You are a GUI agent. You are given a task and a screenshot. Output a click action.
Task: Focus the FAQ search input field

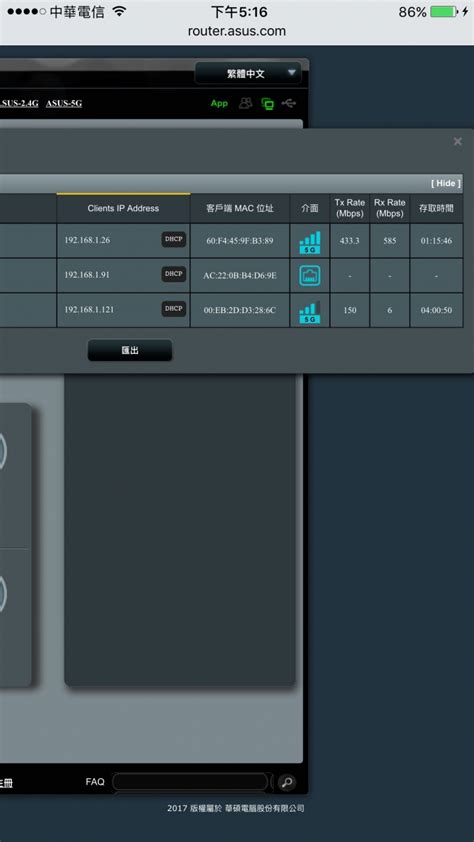(190, 782)
